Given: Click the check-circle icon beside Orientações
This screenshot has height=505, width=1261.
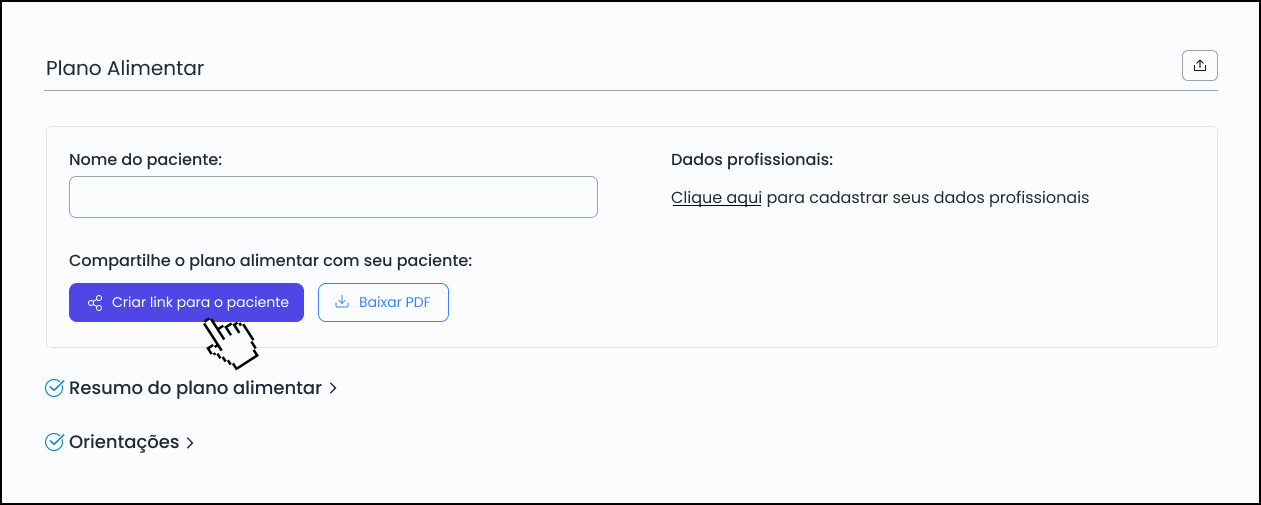Looking at the screenshot, I should click(55, 442).
